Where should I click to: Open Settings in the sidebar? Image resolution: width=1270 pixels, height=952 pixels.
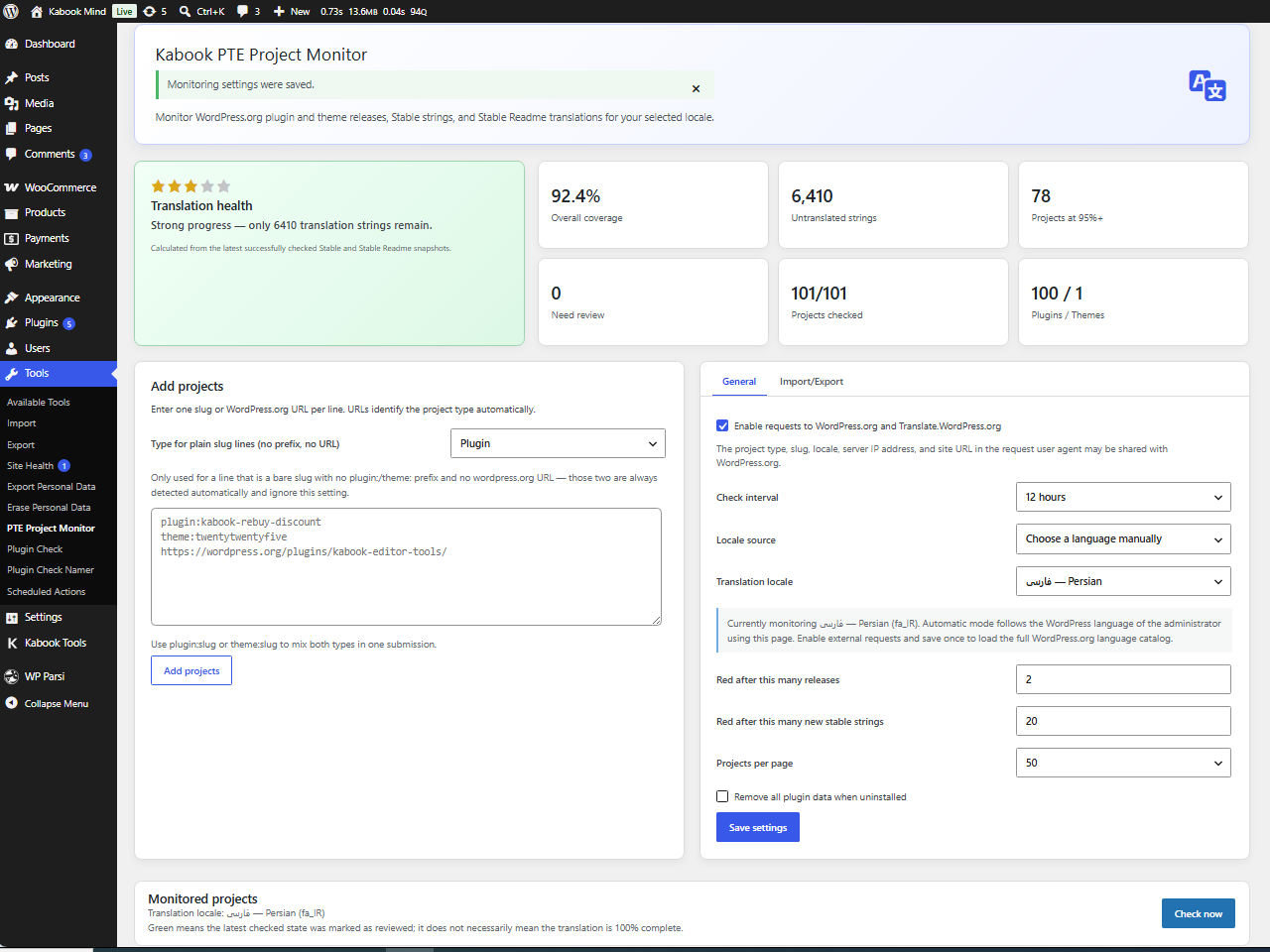(x=59, y=617)
